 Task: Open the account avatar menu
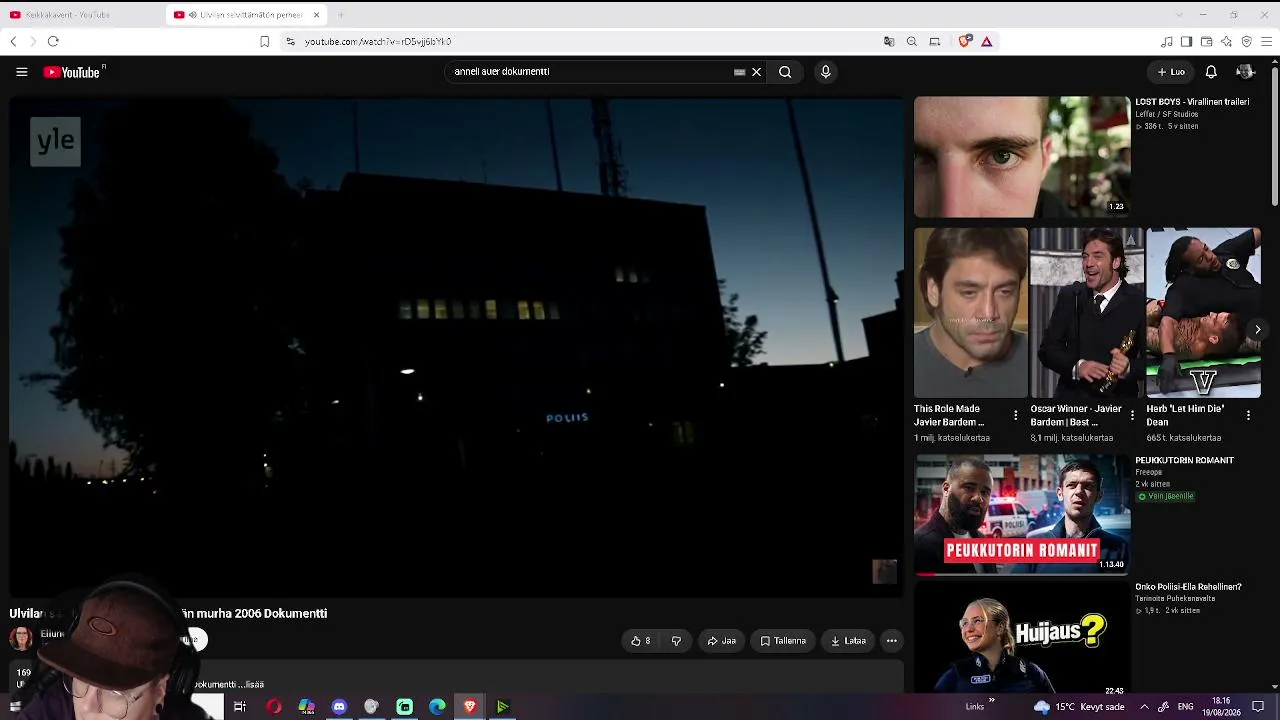(1245, 72)
